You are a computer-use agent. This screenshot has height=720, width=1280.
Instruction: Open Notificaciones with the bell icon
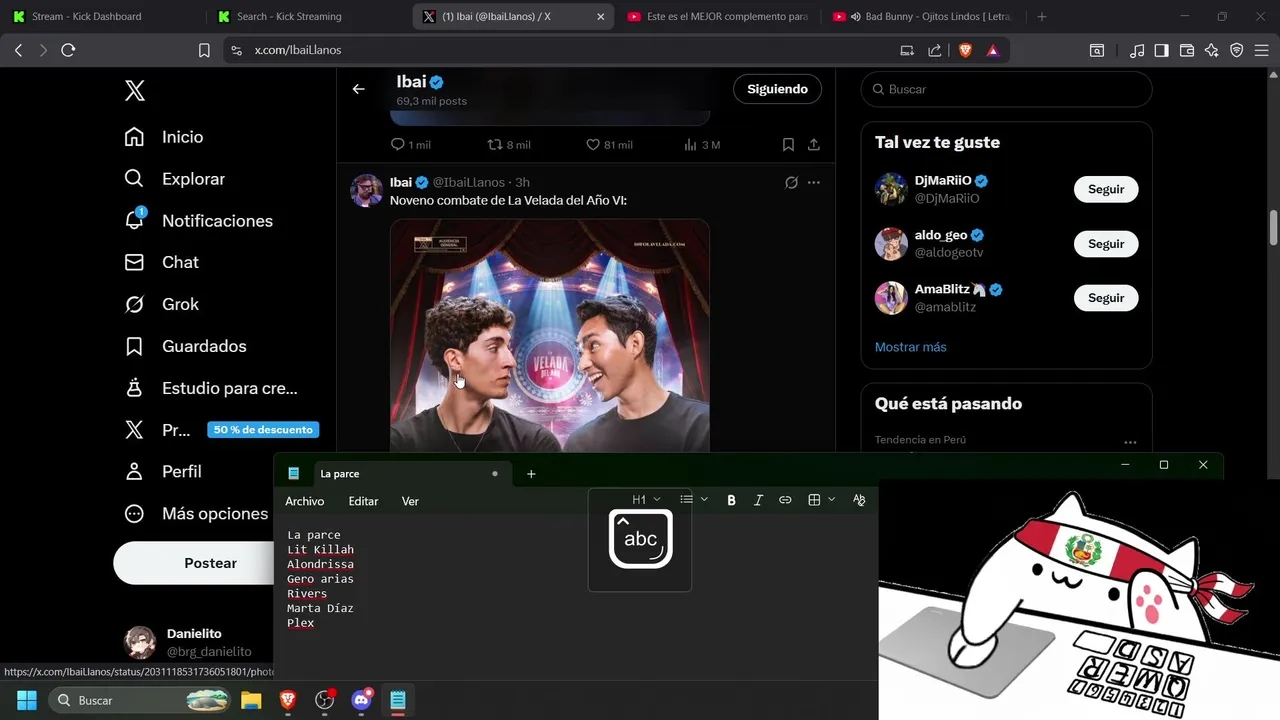[x=198, y=221]
